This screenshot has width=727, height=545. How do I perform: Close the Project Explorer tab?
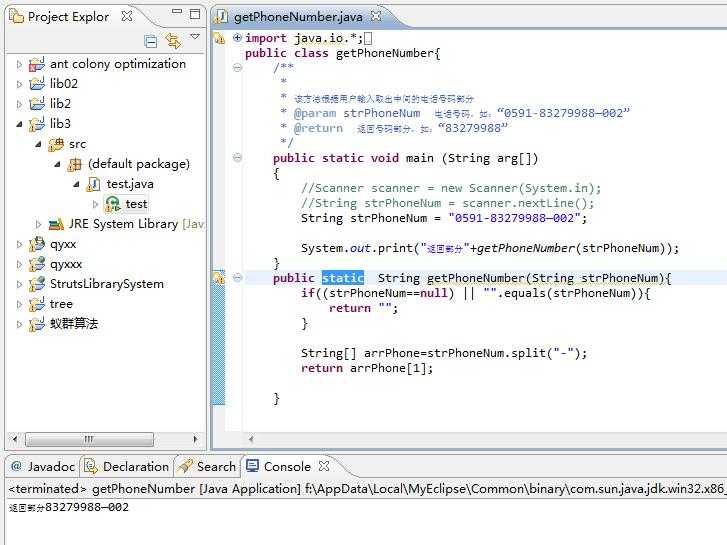click(127, 16)
